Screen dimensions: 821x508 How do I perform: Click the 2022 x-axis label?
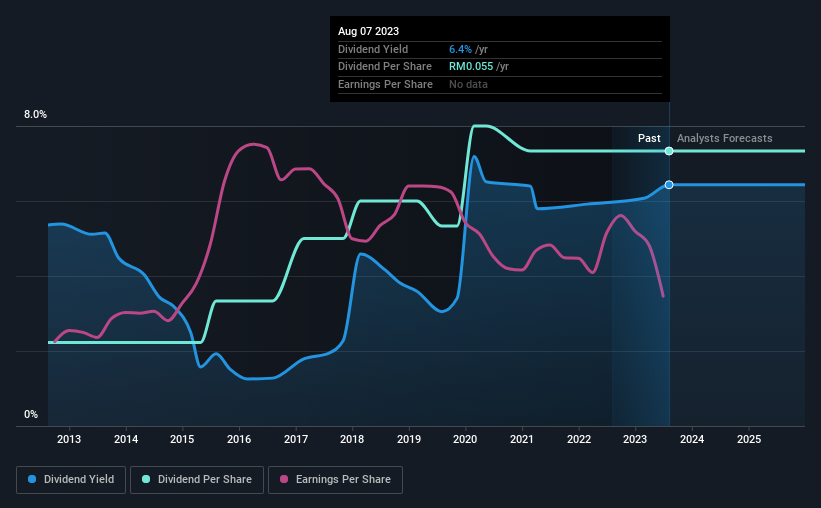(x=579, y=439)
